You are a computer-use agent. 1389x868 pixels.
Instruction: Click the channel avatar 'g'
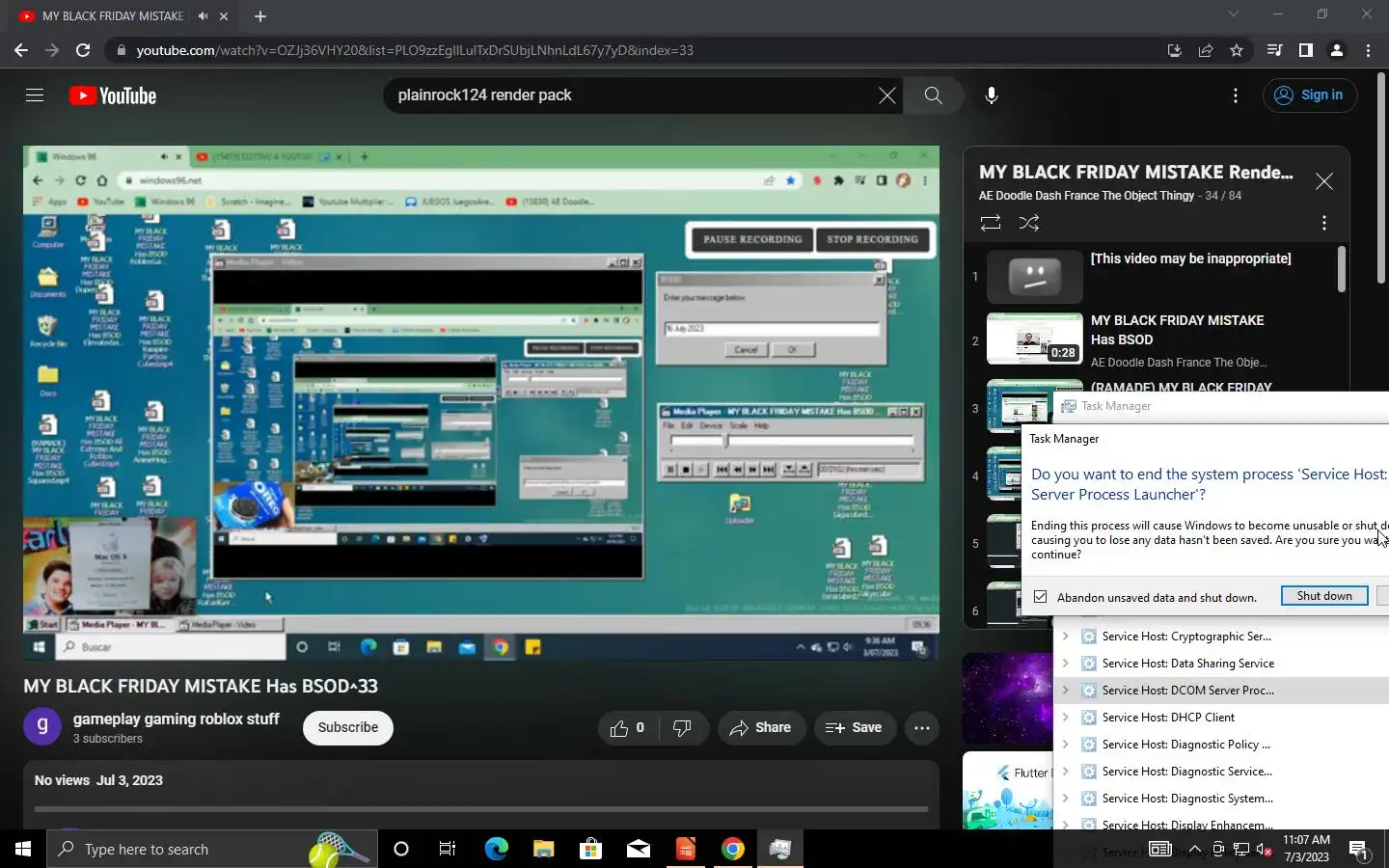tap(42, 726)
